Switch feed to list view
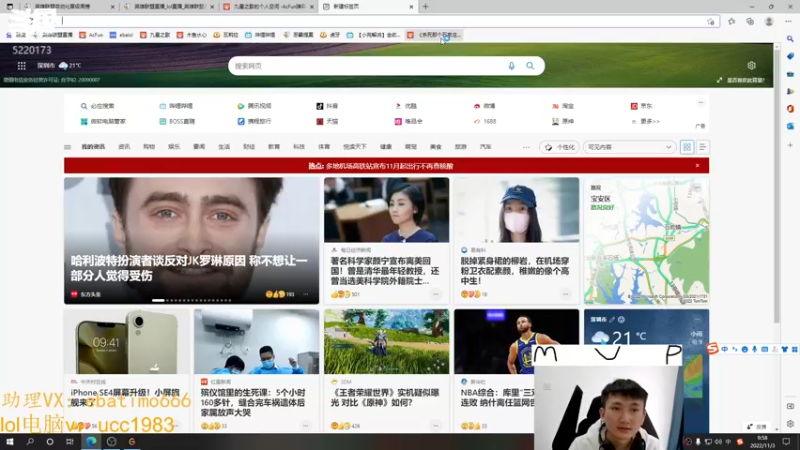Image resolution: width=800 pixels, height=450 pixels. click(x=702, y=147)
